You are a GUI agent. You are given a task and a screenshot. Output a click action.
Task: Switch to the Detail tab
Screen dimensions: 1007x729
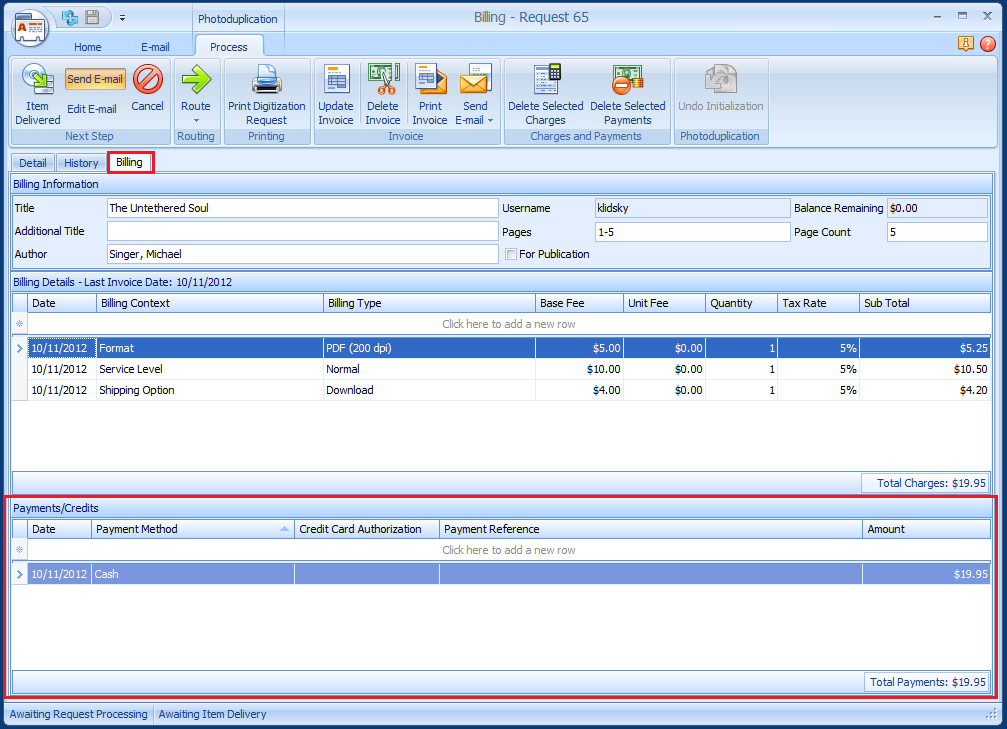(x=32, y=162)
